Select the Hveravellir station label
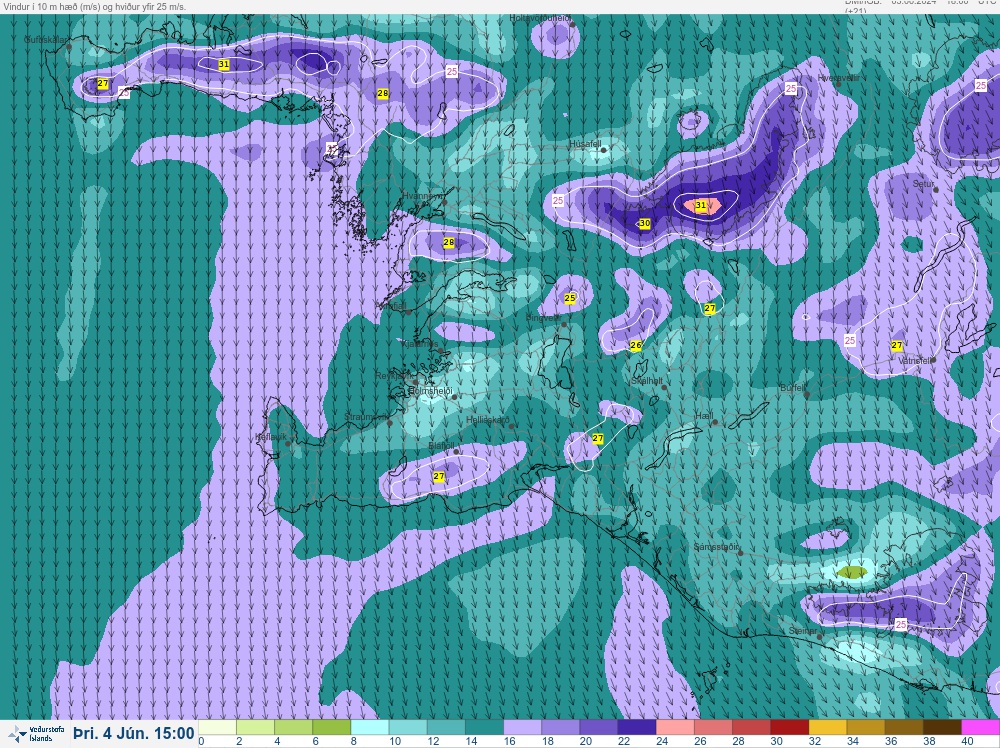The height and width of the screenshot is (748, 1000). pyautogui.click(x=838, y=78)
